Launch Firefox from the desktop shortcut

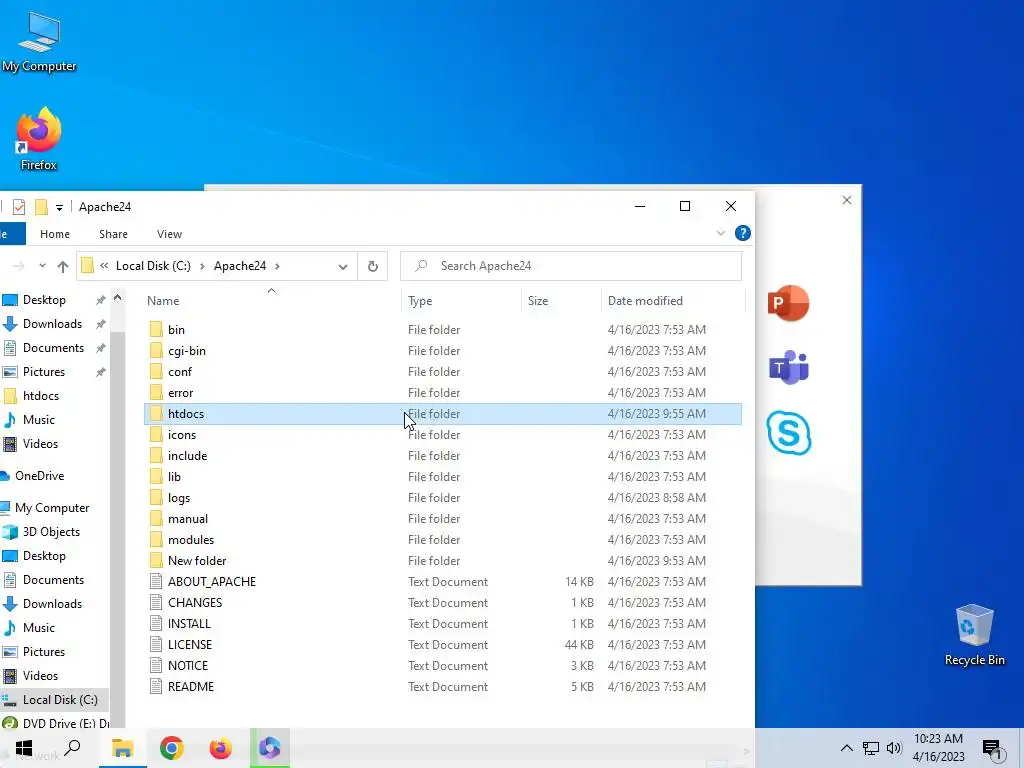pos(39,138)
